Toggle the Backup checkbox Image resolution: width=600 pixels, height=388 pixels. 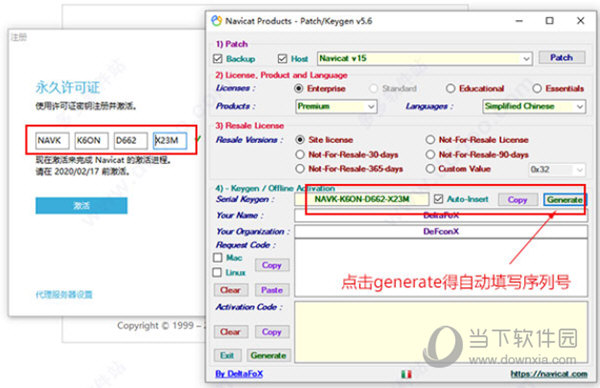(218, 59)
